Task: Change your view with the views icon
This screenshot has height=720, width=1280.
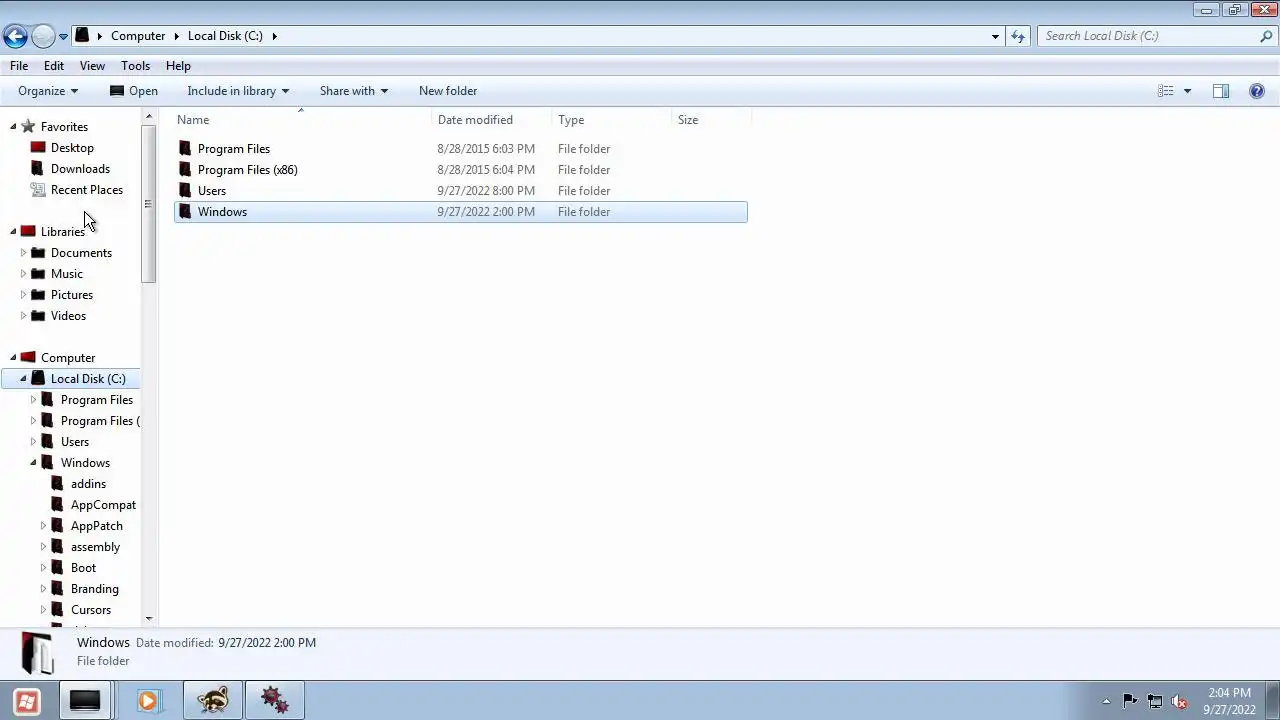Action: (1166, 91)
